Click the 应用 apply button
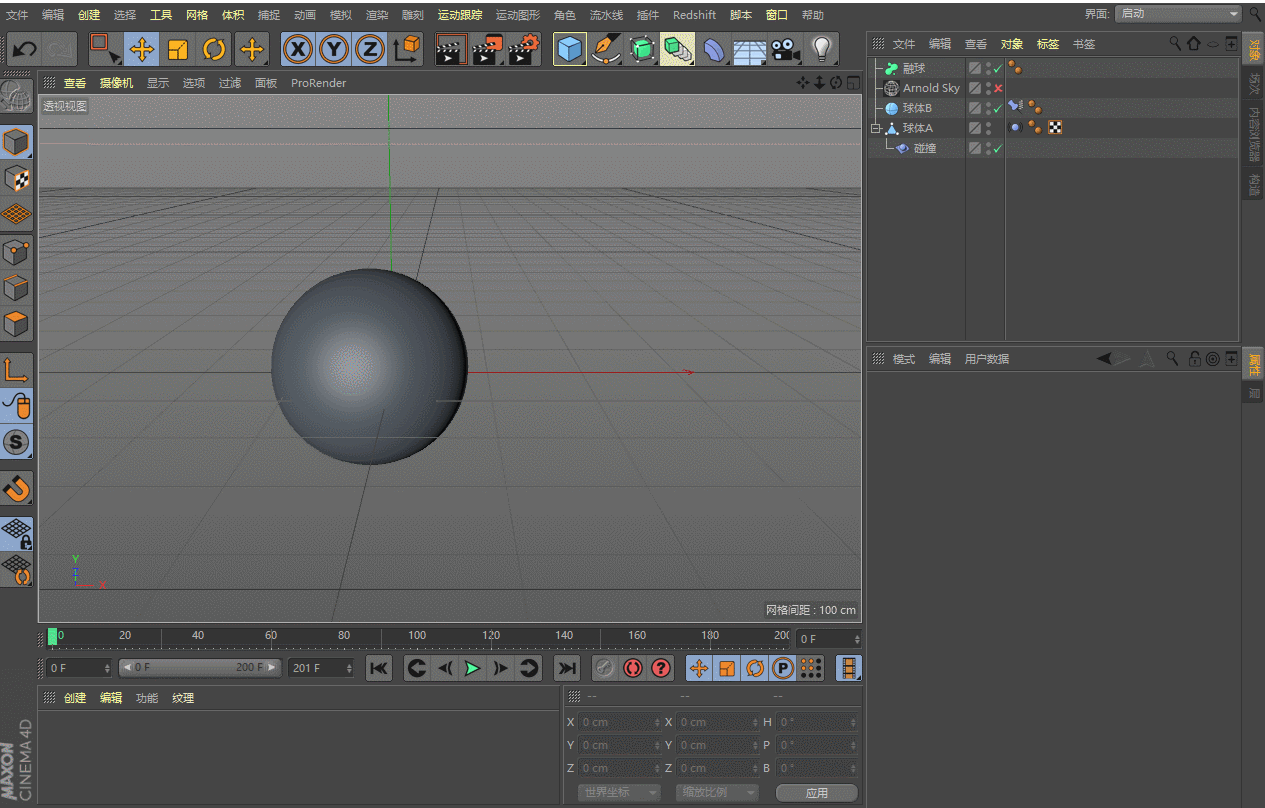This screenshot has height=808, width=1265. click(816, 792)
